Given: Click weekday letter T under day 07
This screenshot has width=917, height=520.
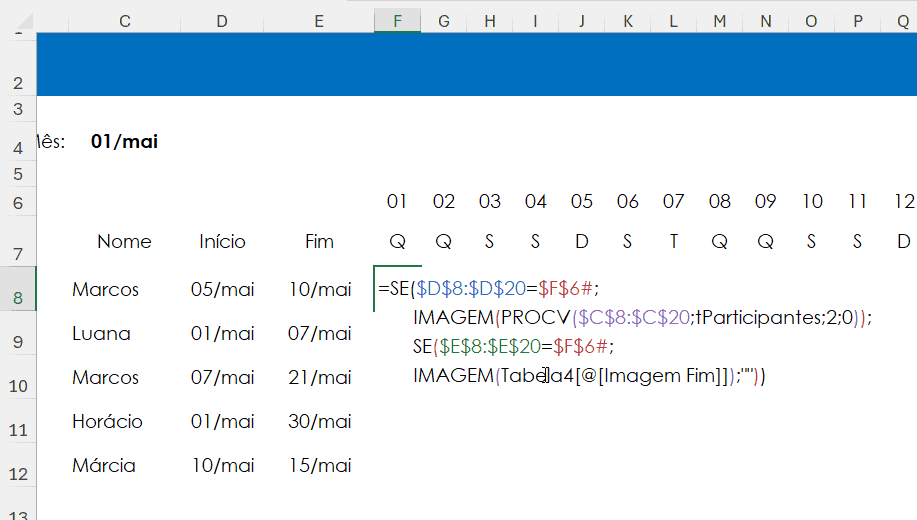Looking at the screenshot, I should tap(673, 241).
